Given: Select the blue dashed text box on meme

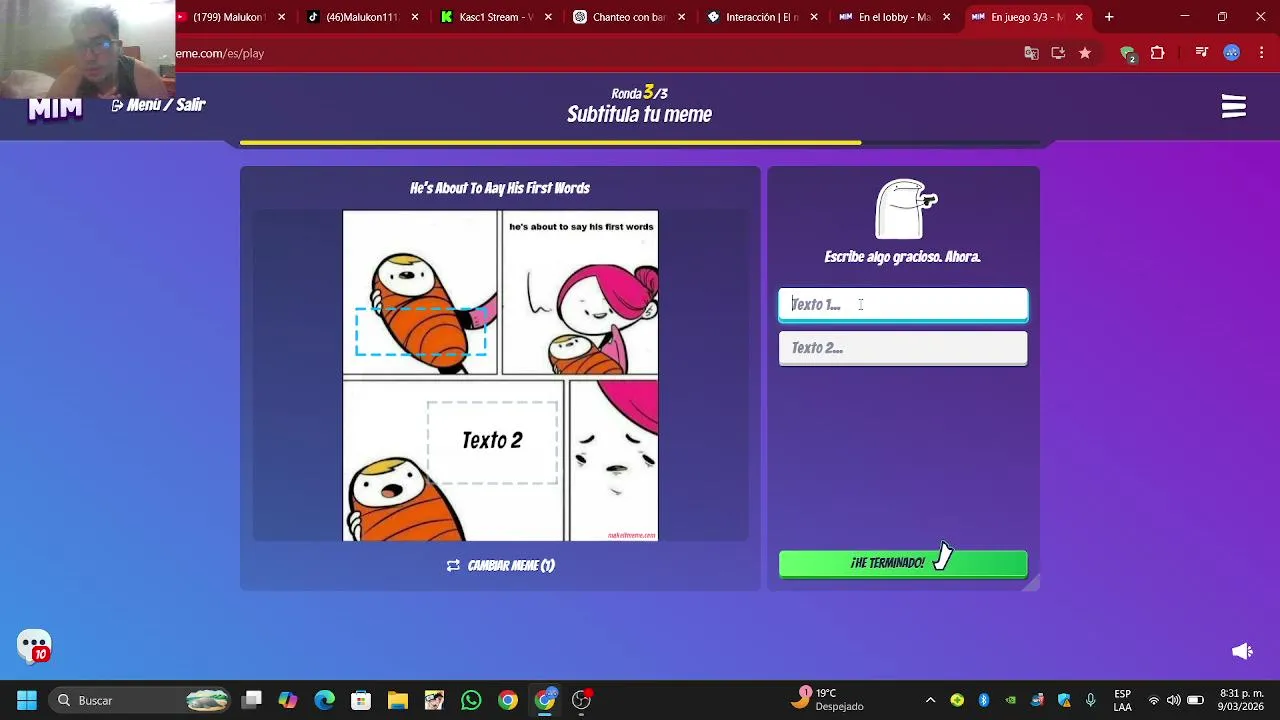Looking at the screenshot, I should pyautogui.click(x=421, y=331).
